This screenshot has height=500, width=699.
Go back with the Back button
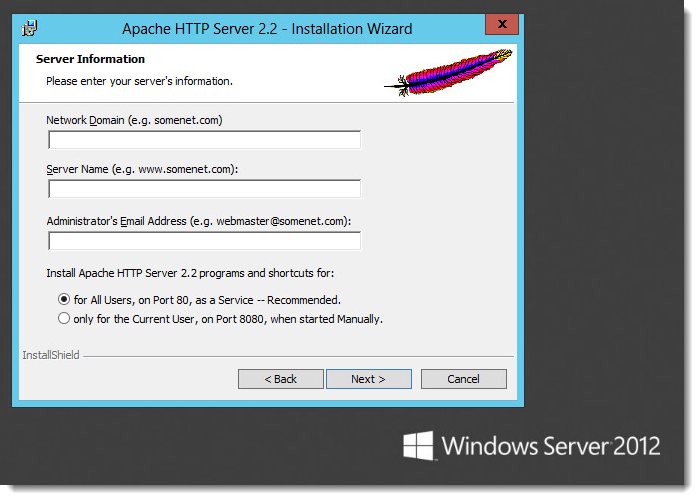tap(280, 379)
